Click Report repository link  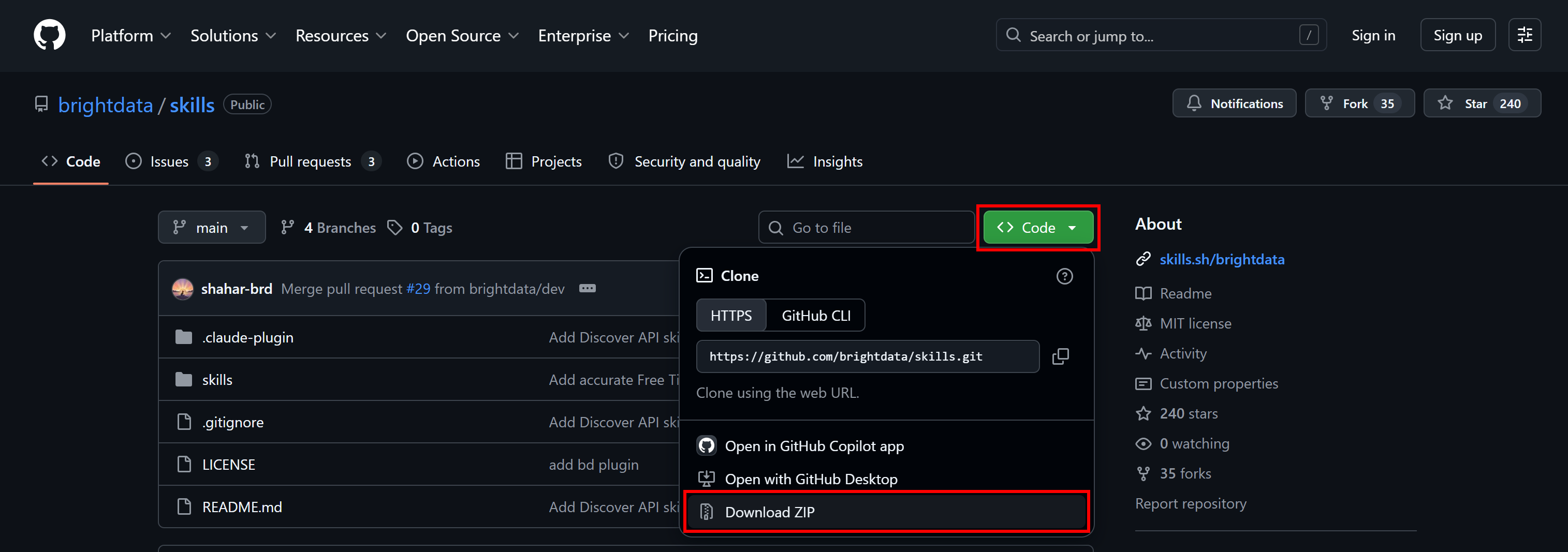[x=1191, y=503]
